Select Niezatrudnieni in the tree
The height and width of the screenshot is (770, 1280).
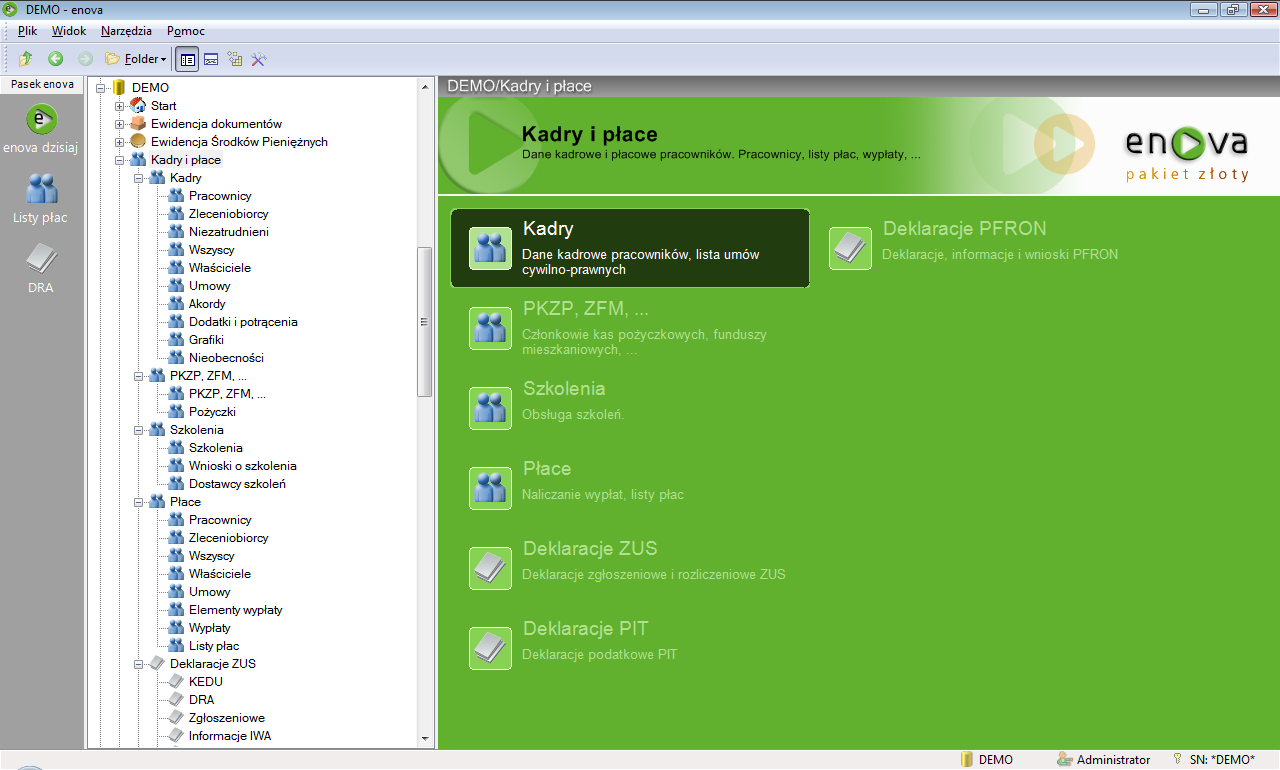click(228, 232)
